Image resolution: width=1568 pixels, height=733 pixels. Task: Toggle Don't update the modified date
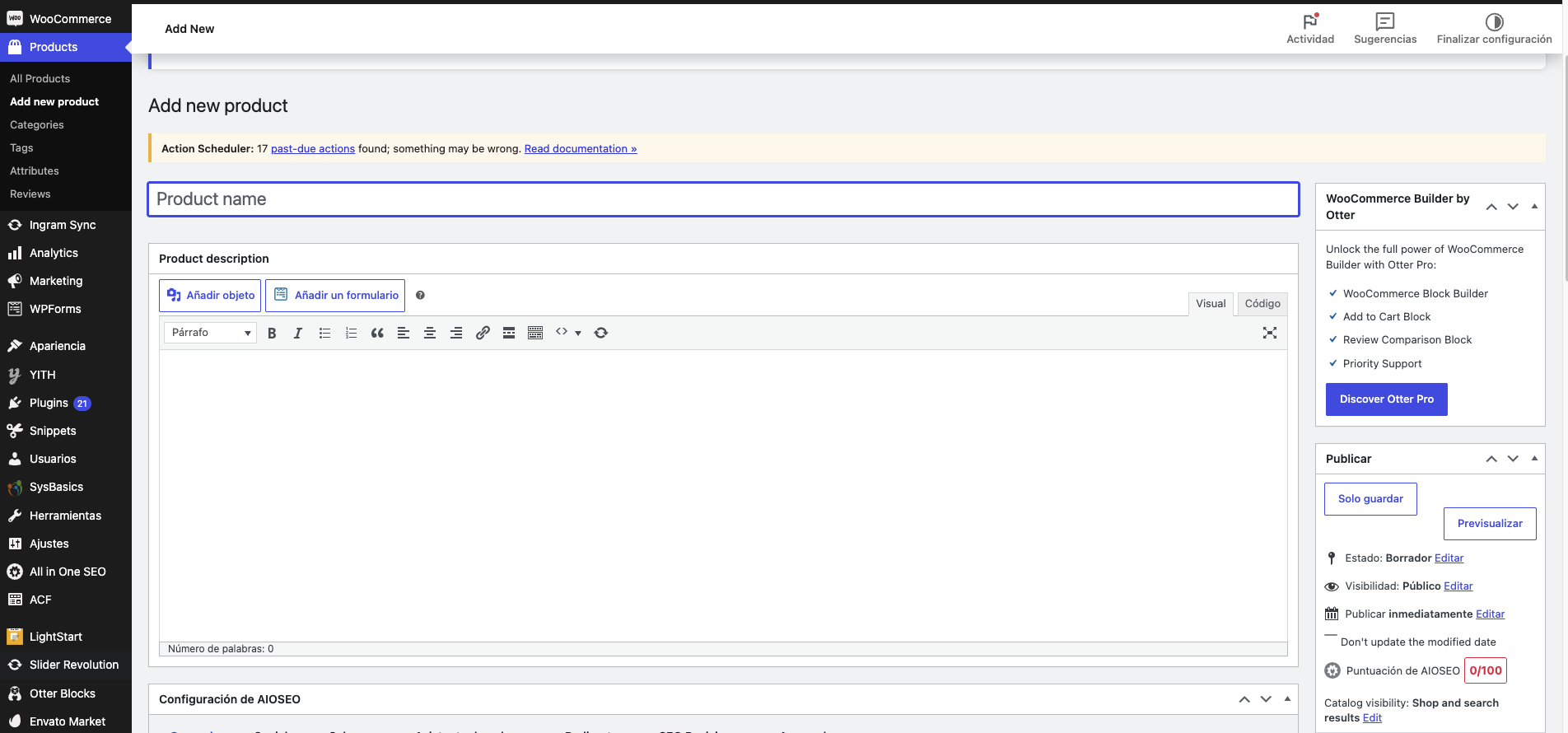pos(1330,636)
